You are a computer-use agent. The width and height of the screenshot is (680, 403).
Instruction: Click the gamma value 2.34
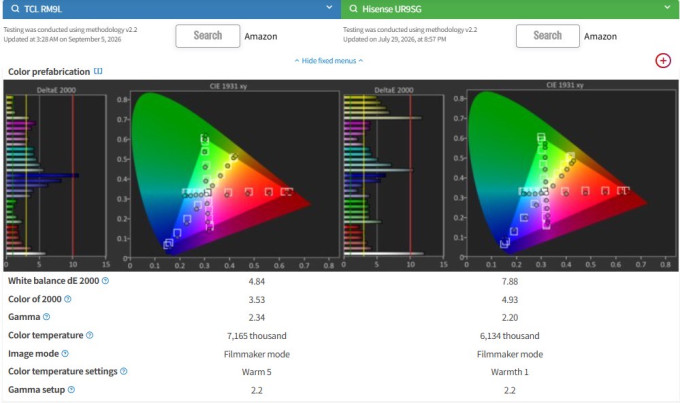(x=257, y=317)
